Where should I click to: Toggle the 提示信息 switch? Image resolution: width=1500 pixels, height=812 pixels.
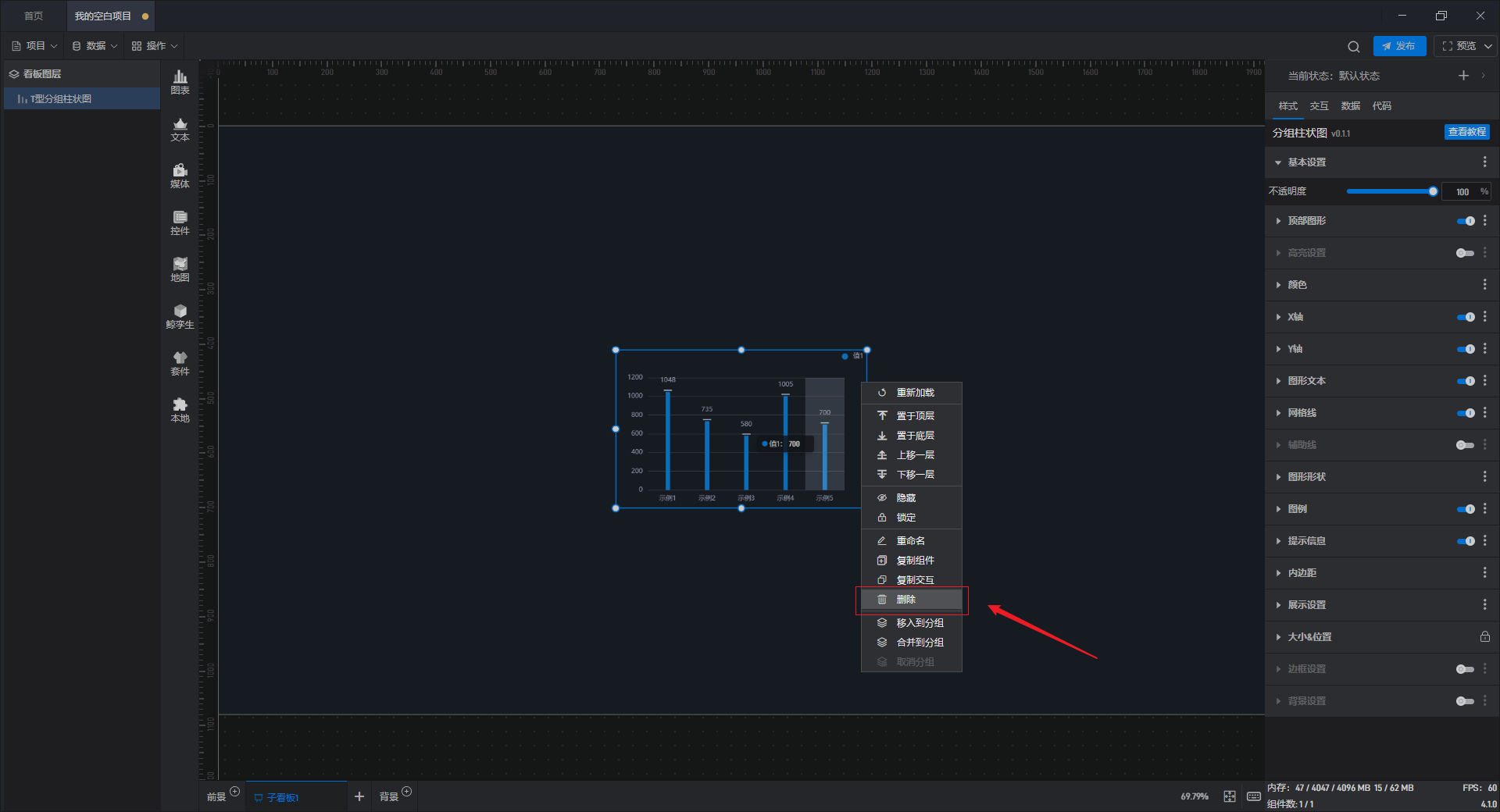[1466, 541]
